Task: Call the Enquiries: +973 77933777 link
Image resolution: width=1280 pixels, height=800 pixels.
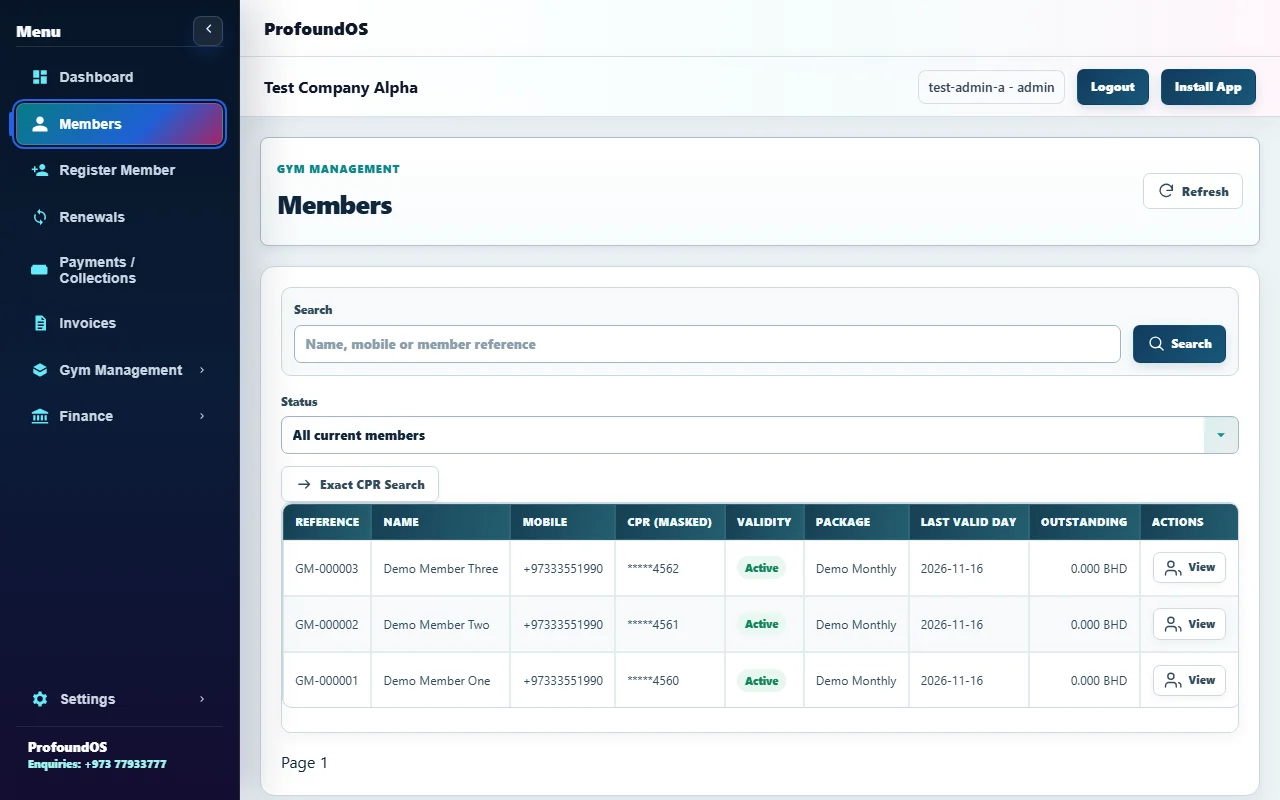Action: 97,764
